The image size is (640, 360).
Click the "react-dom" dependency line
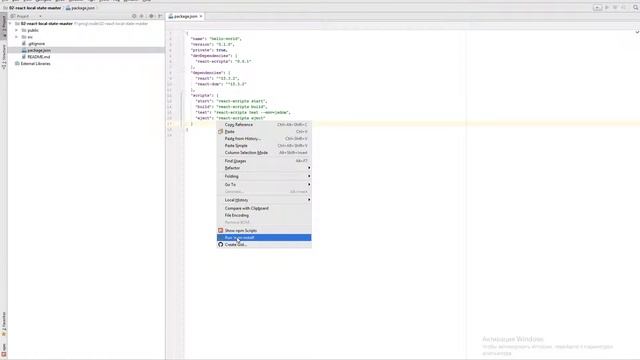[x=221, y=84]
